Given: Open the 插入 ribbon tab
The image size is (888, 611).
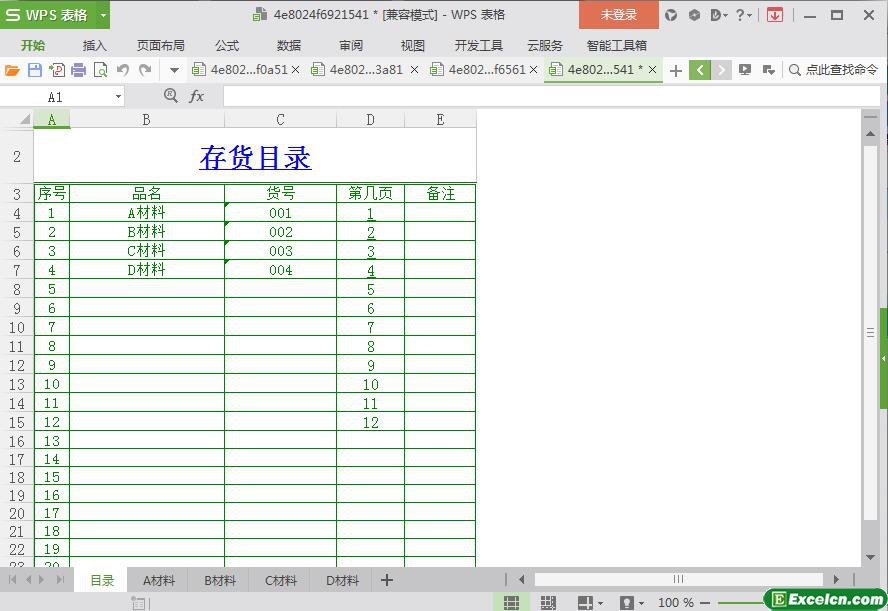Looking at the screenshot, I should (94, 46).
